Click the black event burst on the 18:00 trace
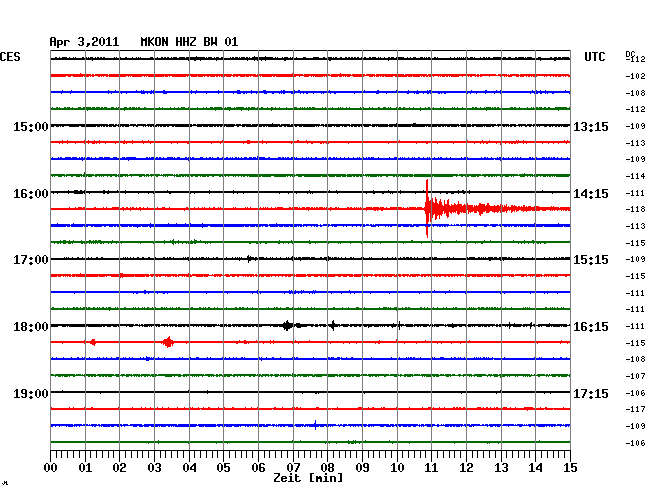The height and width of the screenshot is (494, 650). click(287, 325)
